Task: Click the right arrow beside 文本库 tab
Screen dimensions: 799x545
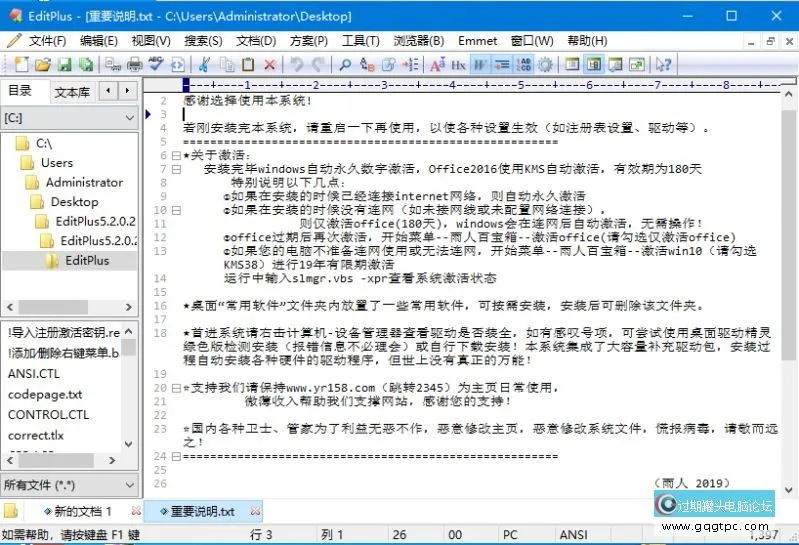Action: [127, 91]
